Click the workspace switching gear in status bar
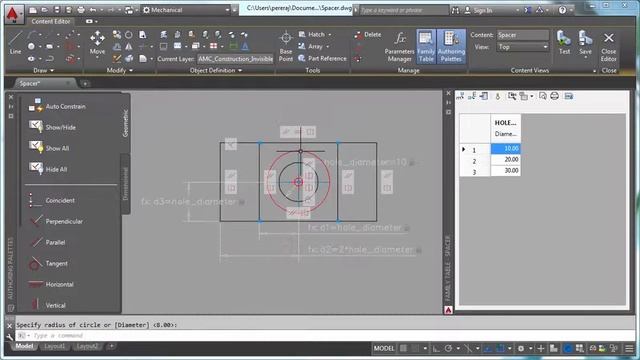This screenshot has height=360, width=640. (521, 348)
